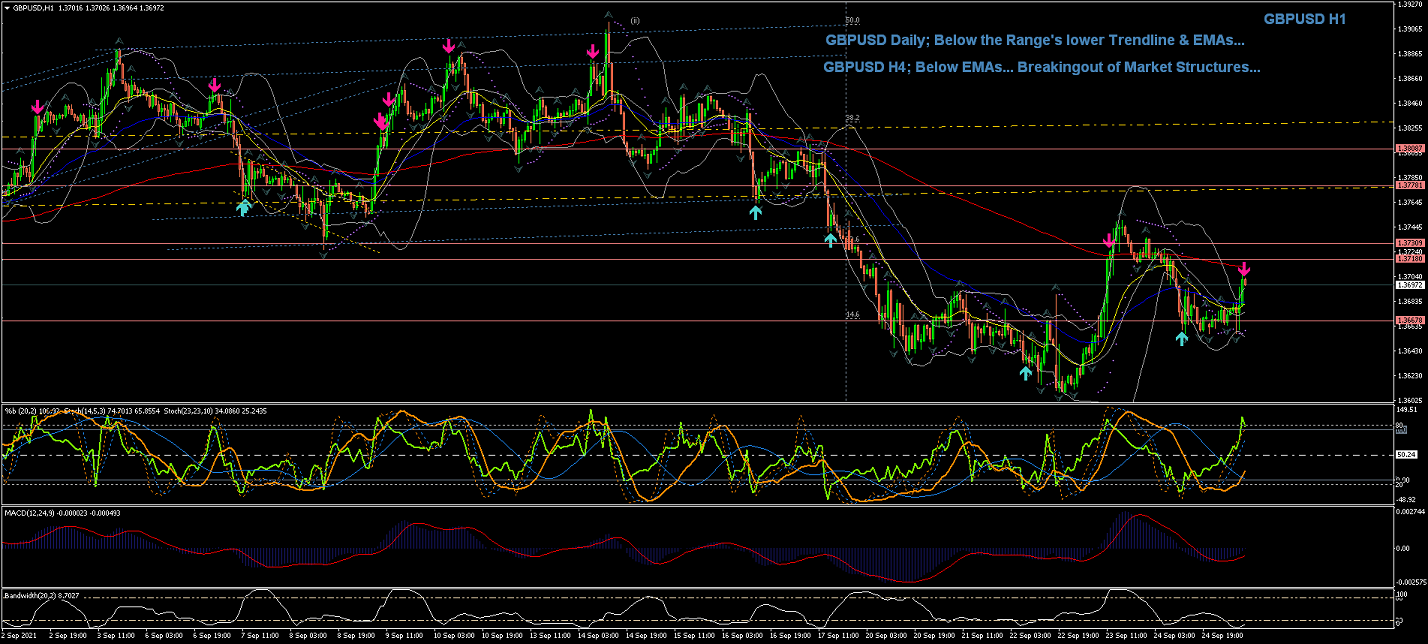Click the pink arrow at 14 Sep peak
The height and width of the screenshot is (644, 1428).
[x=593, y=50]
